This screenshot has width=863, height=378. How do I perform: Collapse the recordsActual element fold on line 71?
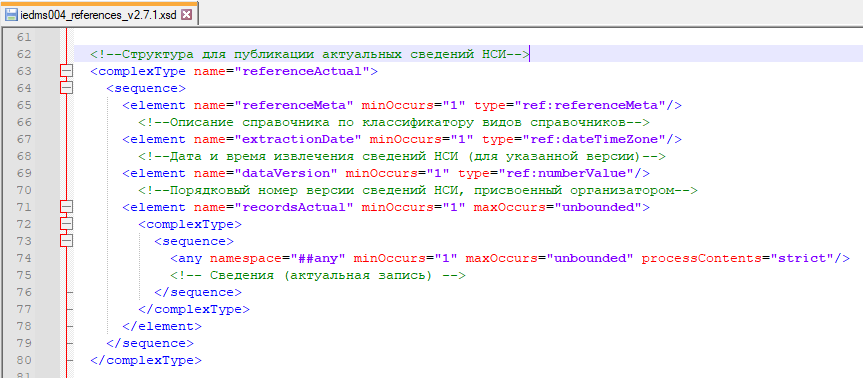click(67, 207)
